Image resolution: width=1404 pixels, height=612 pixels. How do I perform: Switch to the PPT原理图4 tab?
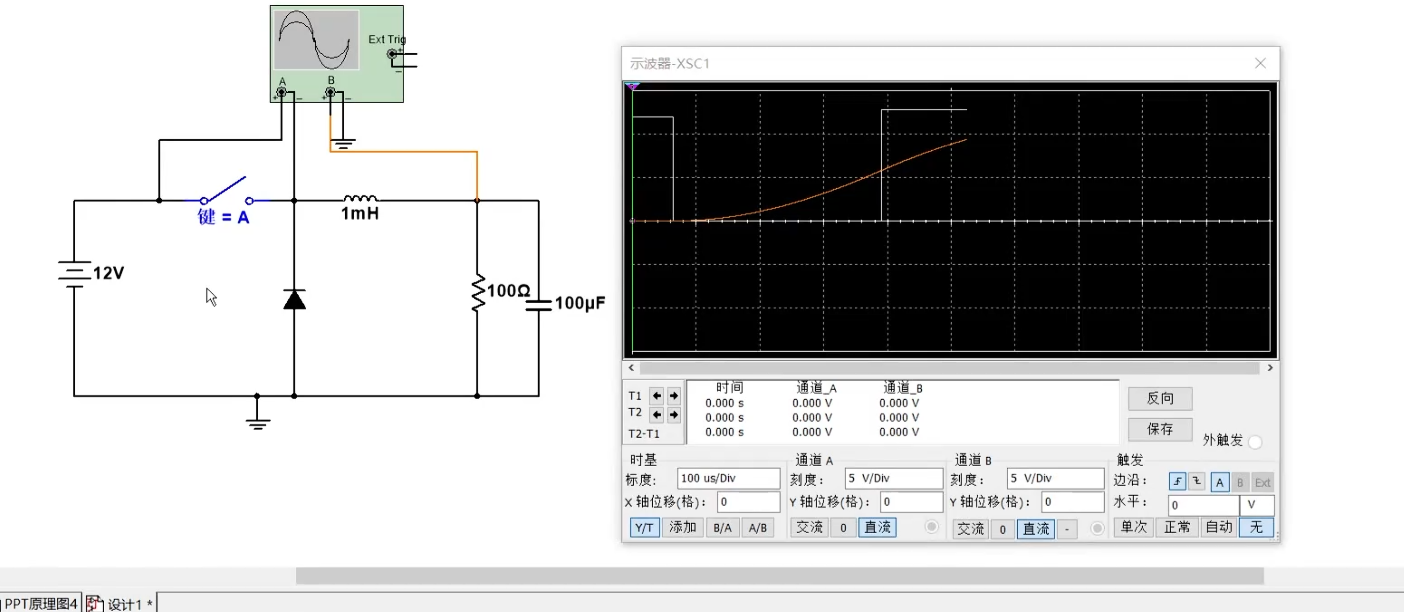click(39, 604)
